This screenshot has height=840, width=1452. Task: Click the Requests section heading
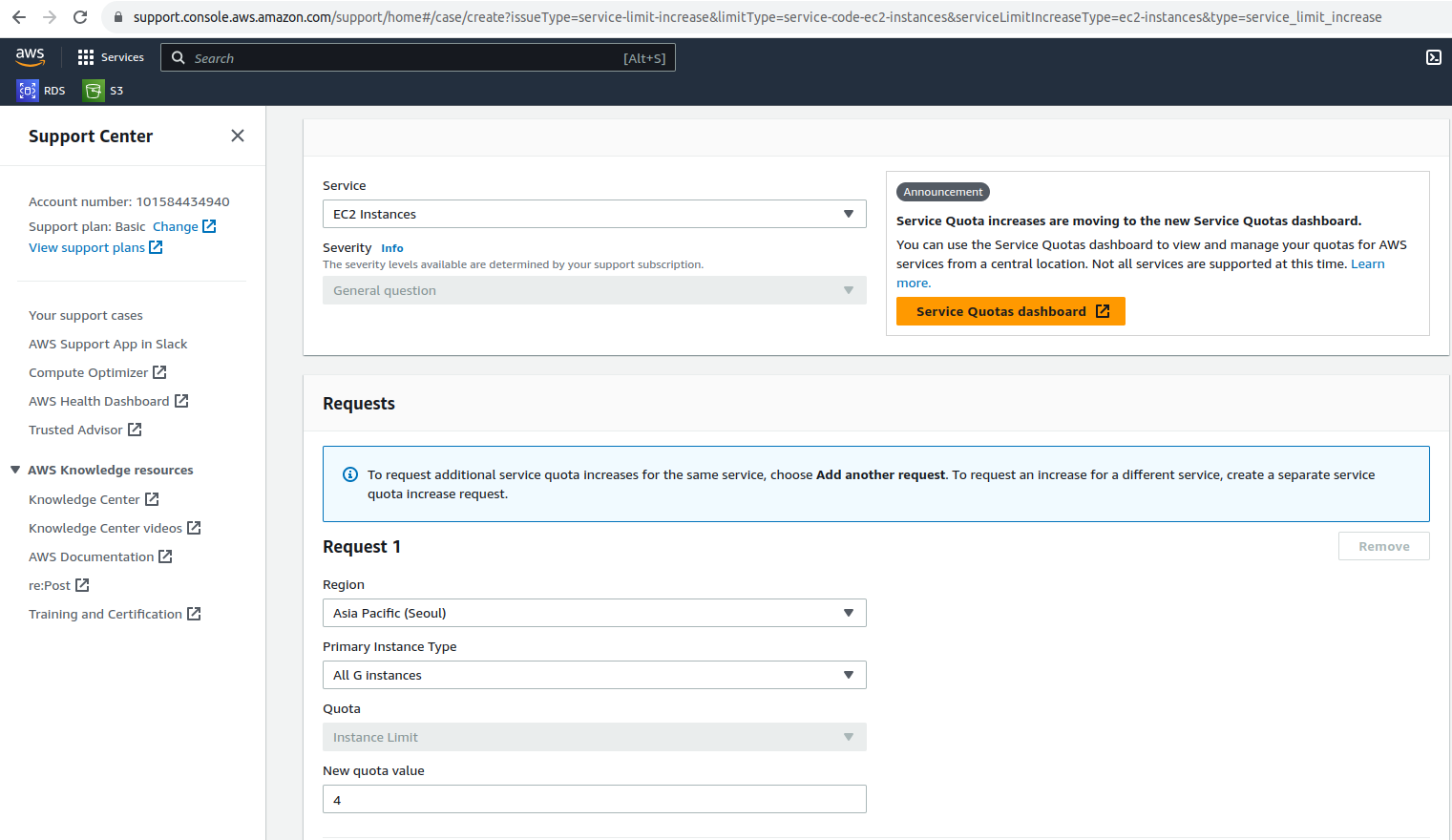coord(359,404)
